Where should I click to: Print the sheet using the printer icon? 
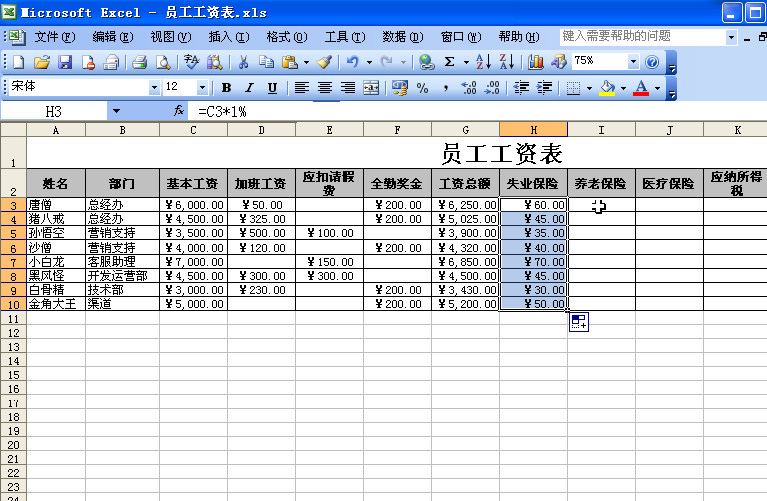(139, 62)
